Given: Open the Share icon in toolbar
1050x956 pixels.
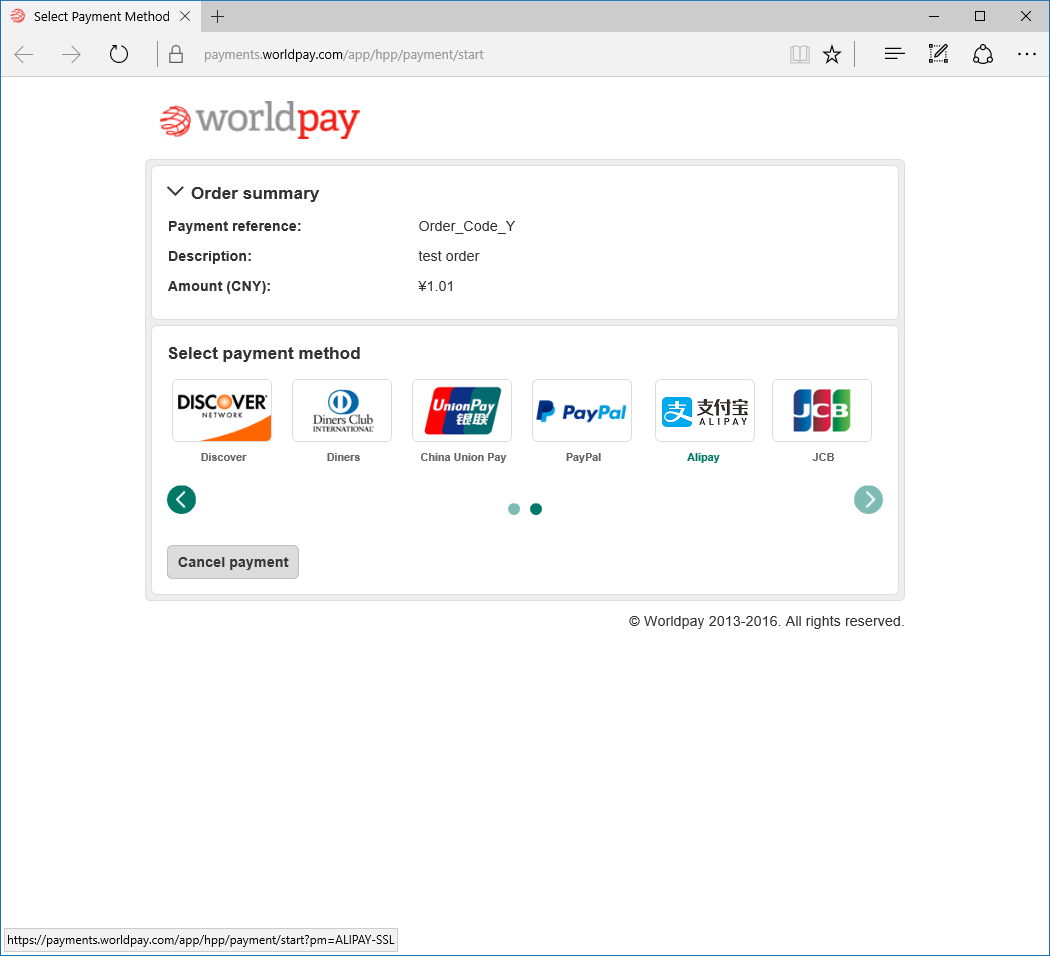Looking at the screenshot, I should [x=982, y=54].
